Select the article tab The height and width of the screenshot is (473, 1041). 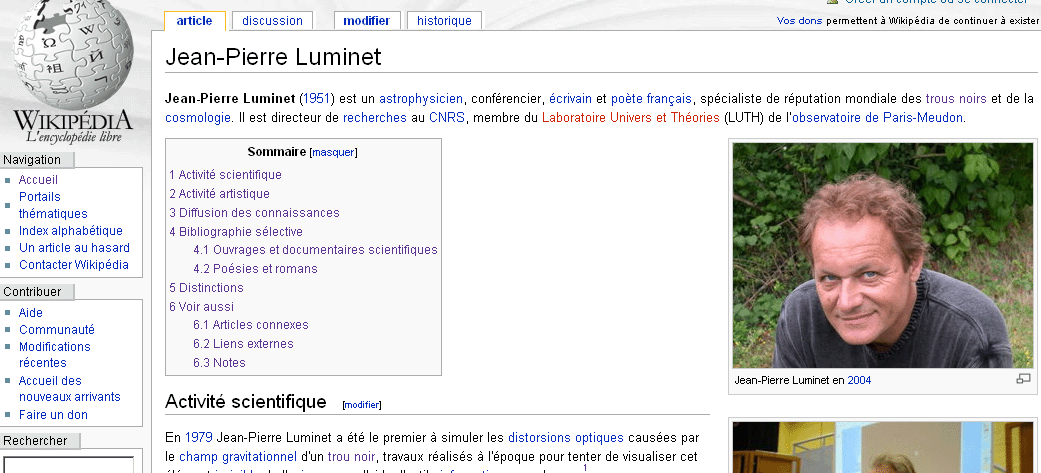point(195,21)
